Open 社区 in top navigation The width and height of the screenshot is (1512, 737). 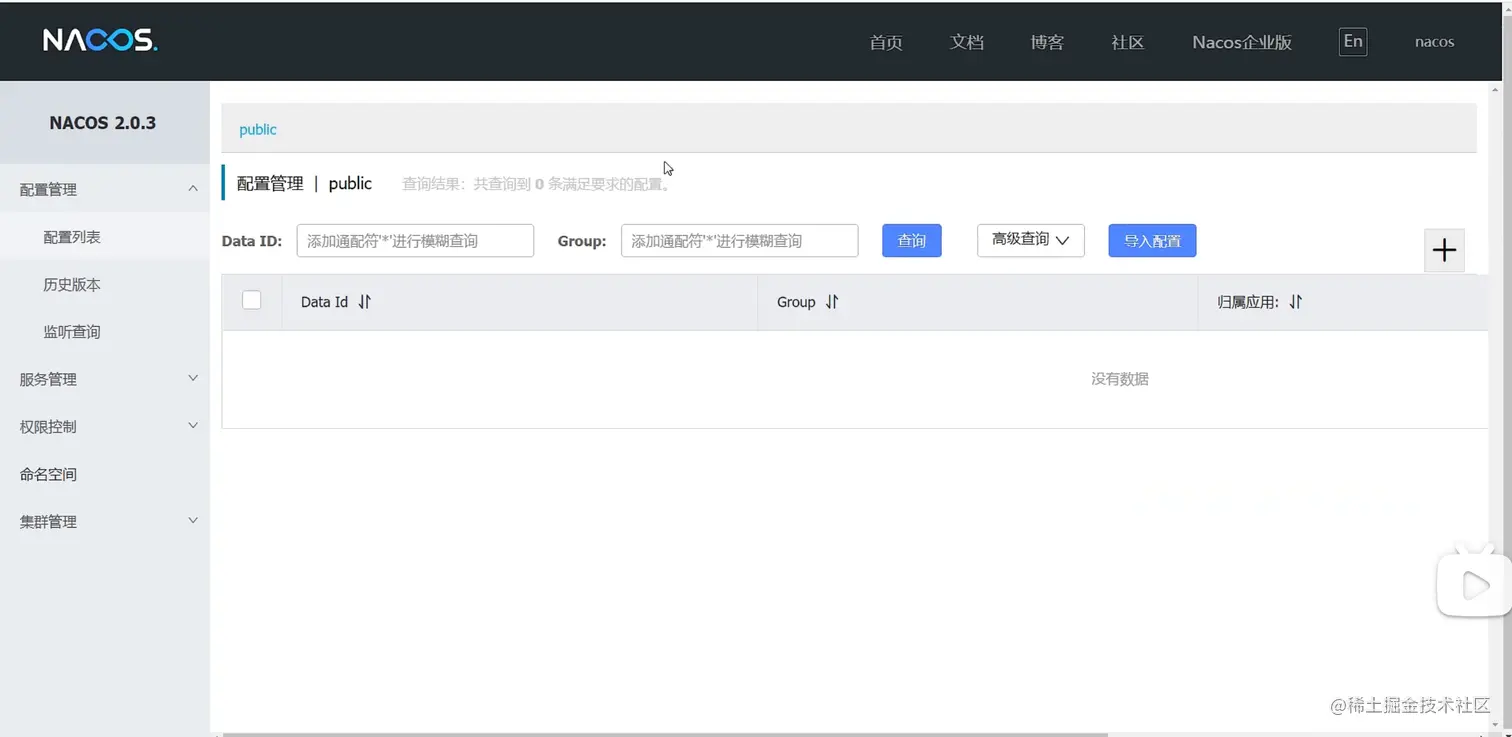[1127, 42]
